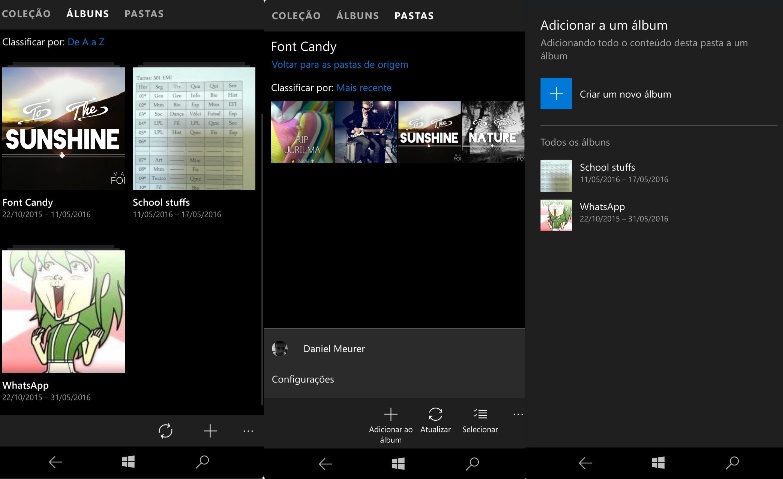Click the Voltar para as pastas de origem link
Viewport: 783px width, 479px height.
(339, 65)
